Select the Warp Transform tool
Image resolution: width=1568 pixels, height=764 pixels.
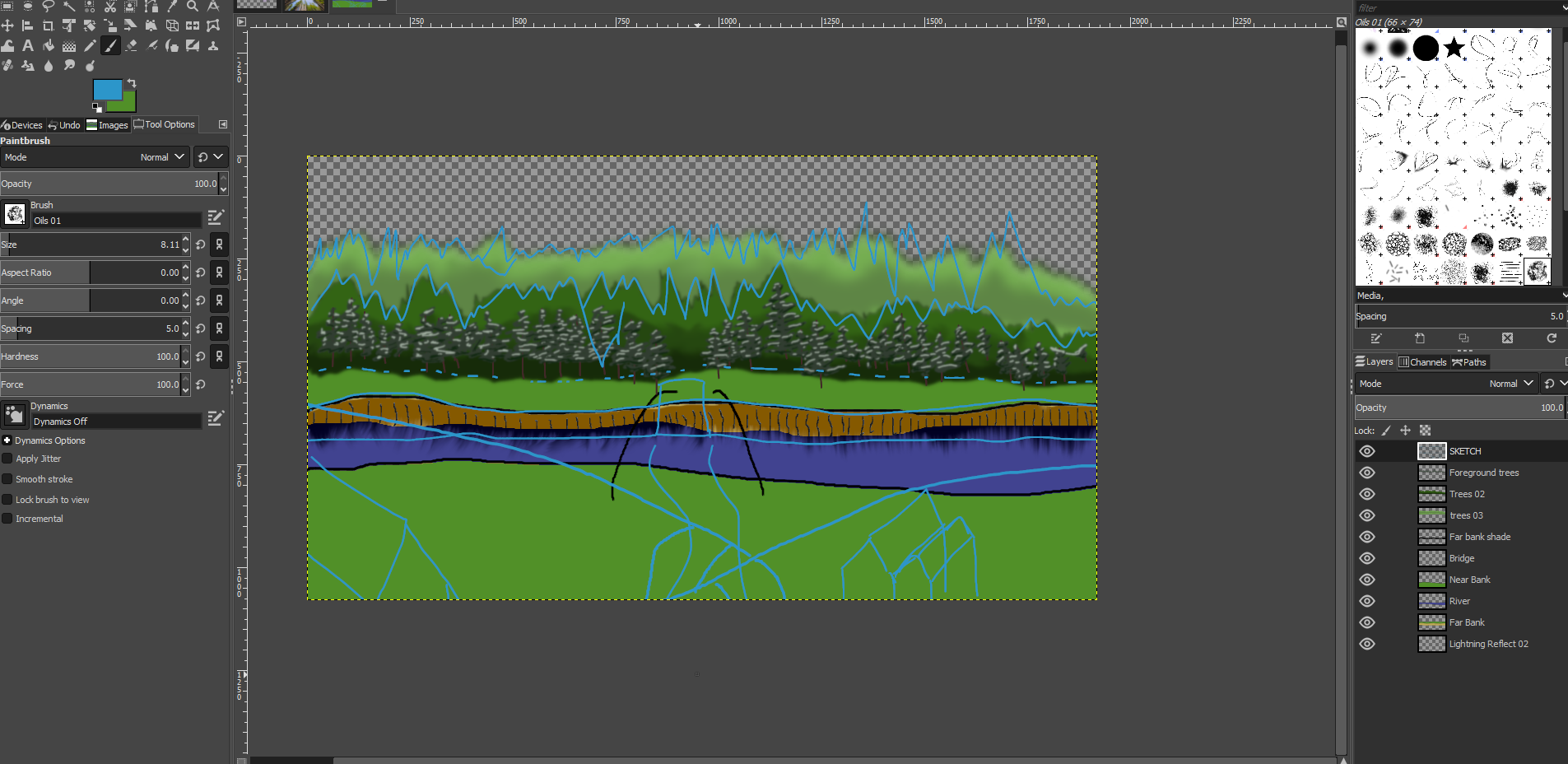click(x=7, y=45)
